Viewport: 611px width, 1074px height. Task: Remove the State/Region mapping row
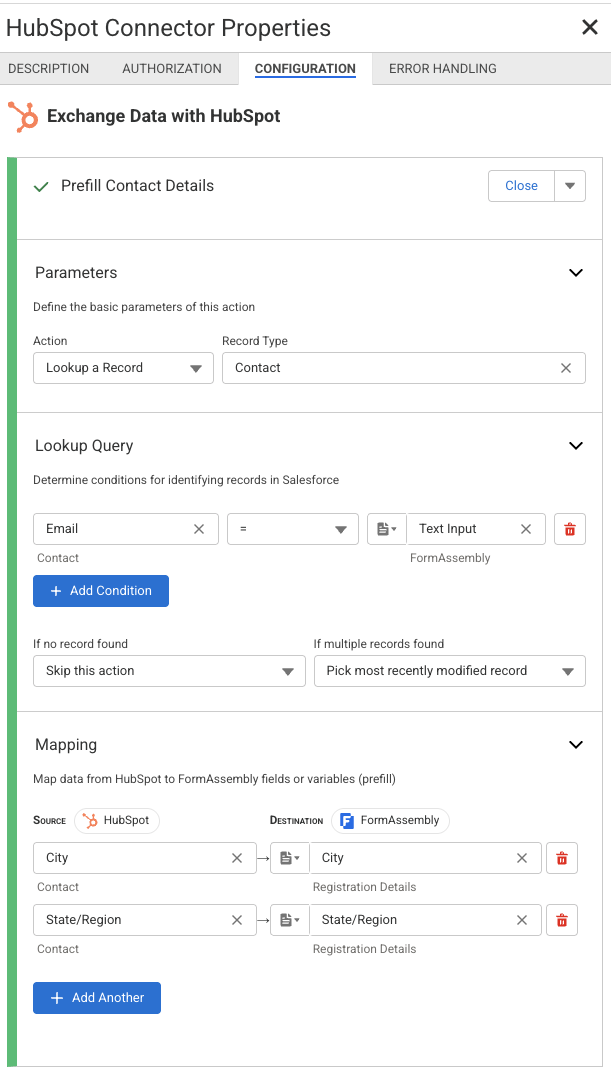pyautogui.click(x=562, y=920)
